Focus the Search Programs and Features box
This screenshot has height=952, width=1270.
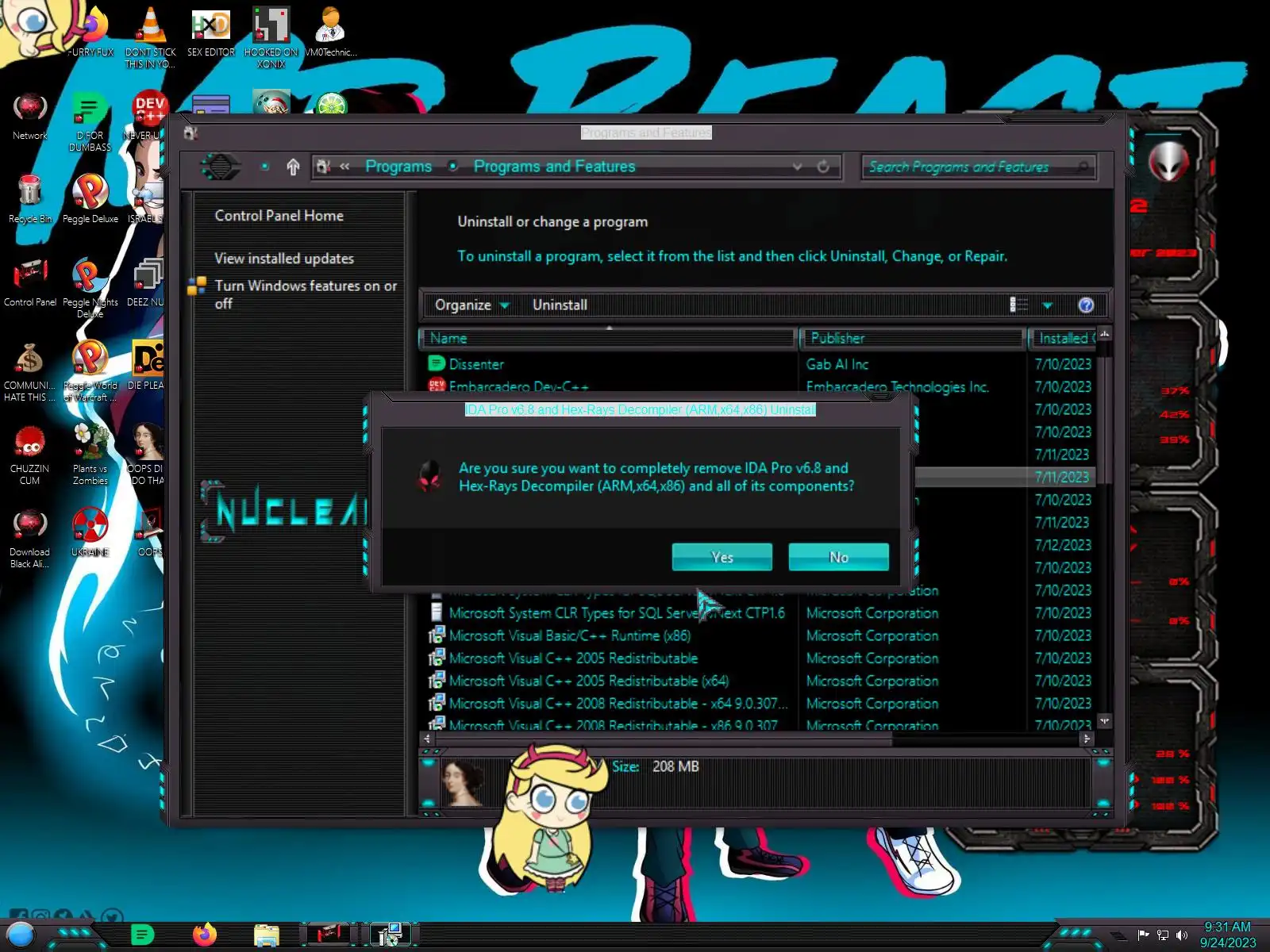[x=978, y=167]
